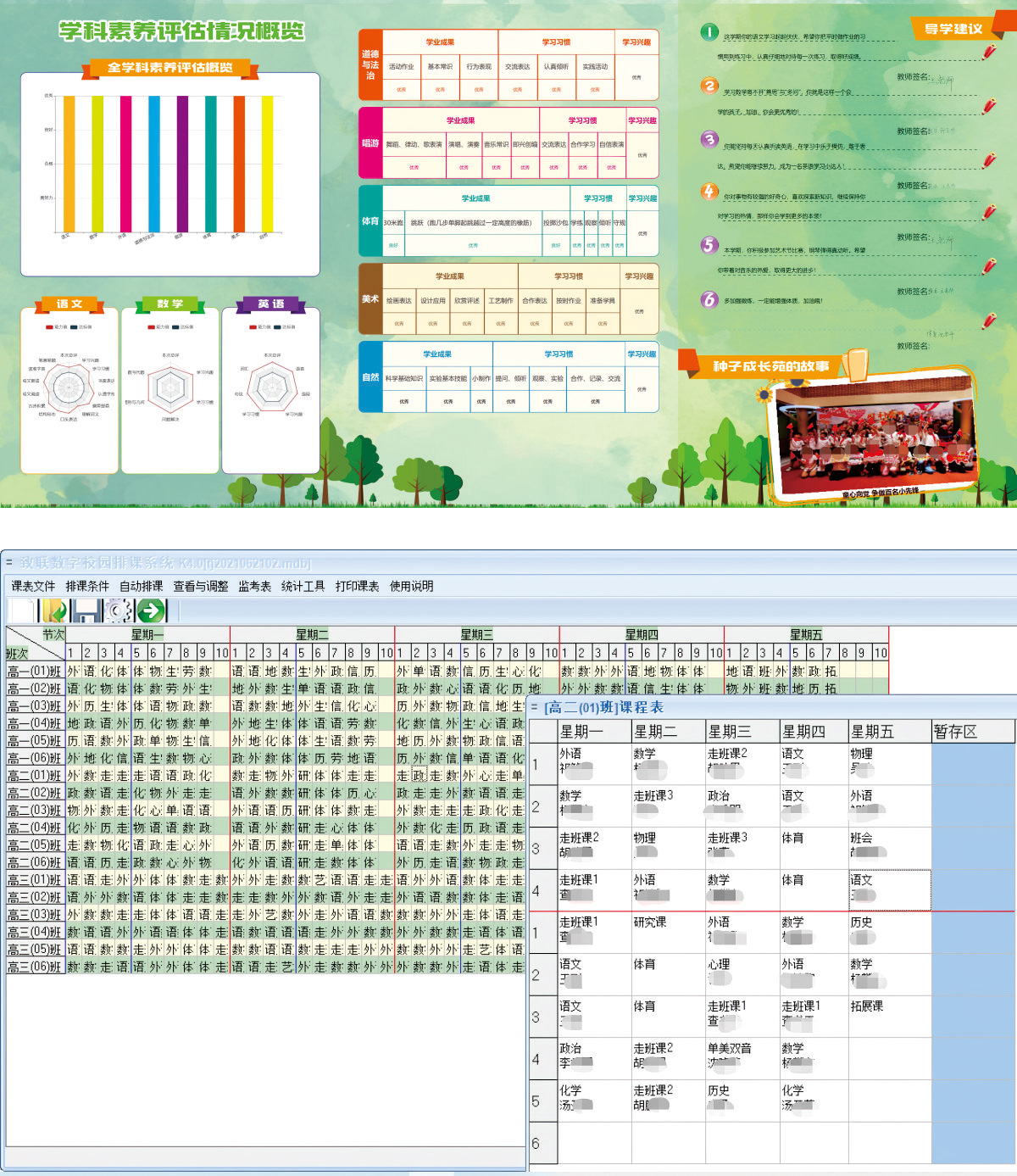Screen dimensions: 1017x1176
Task: Open the 使用说明 menu
Action: (x=411, y=586)
